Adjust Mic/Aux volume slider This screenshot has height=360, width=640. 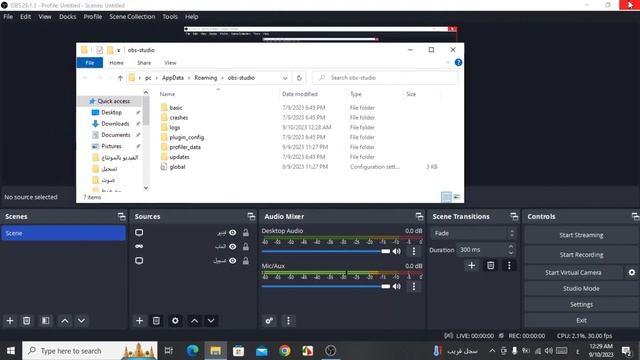point(326,286)
